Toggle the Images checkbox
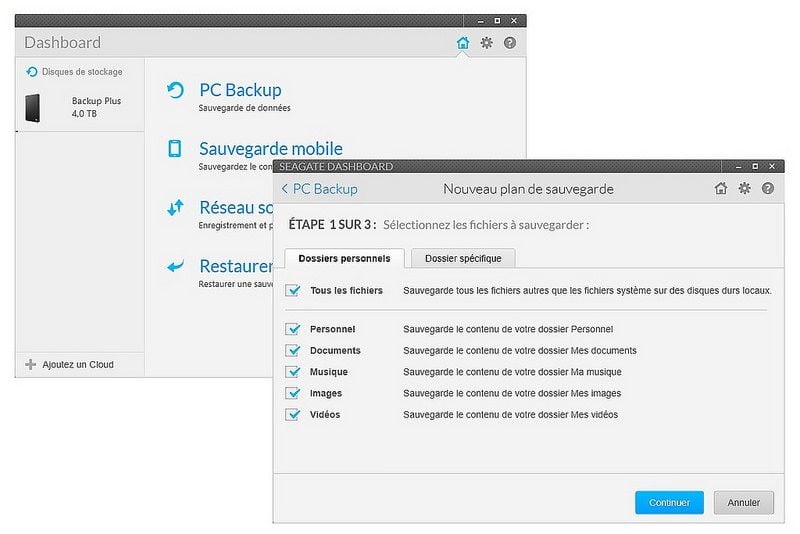 (293, 393)
